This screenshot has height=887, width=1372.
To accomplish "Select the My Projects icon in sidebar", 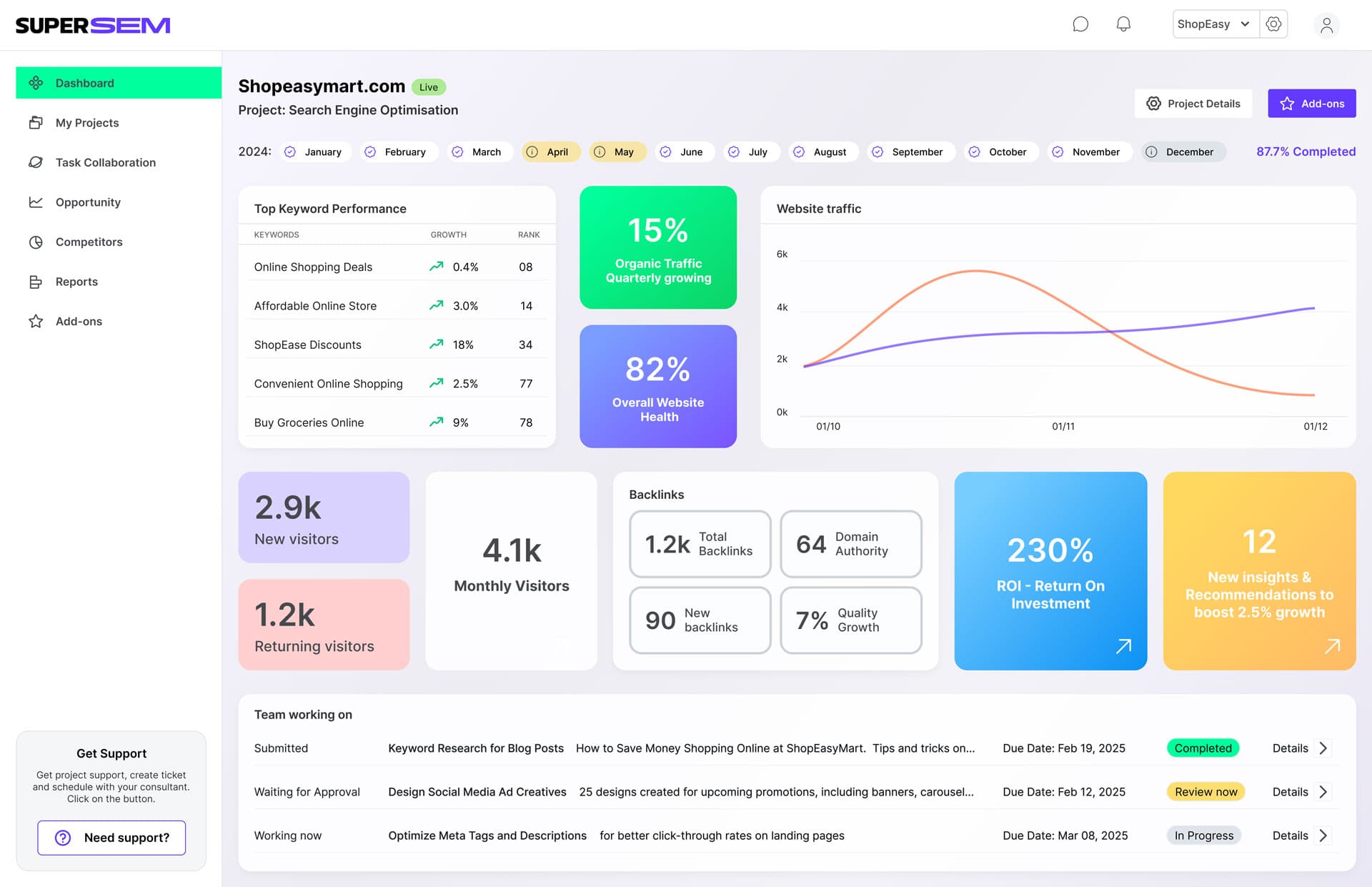I will tap(36, 122).
